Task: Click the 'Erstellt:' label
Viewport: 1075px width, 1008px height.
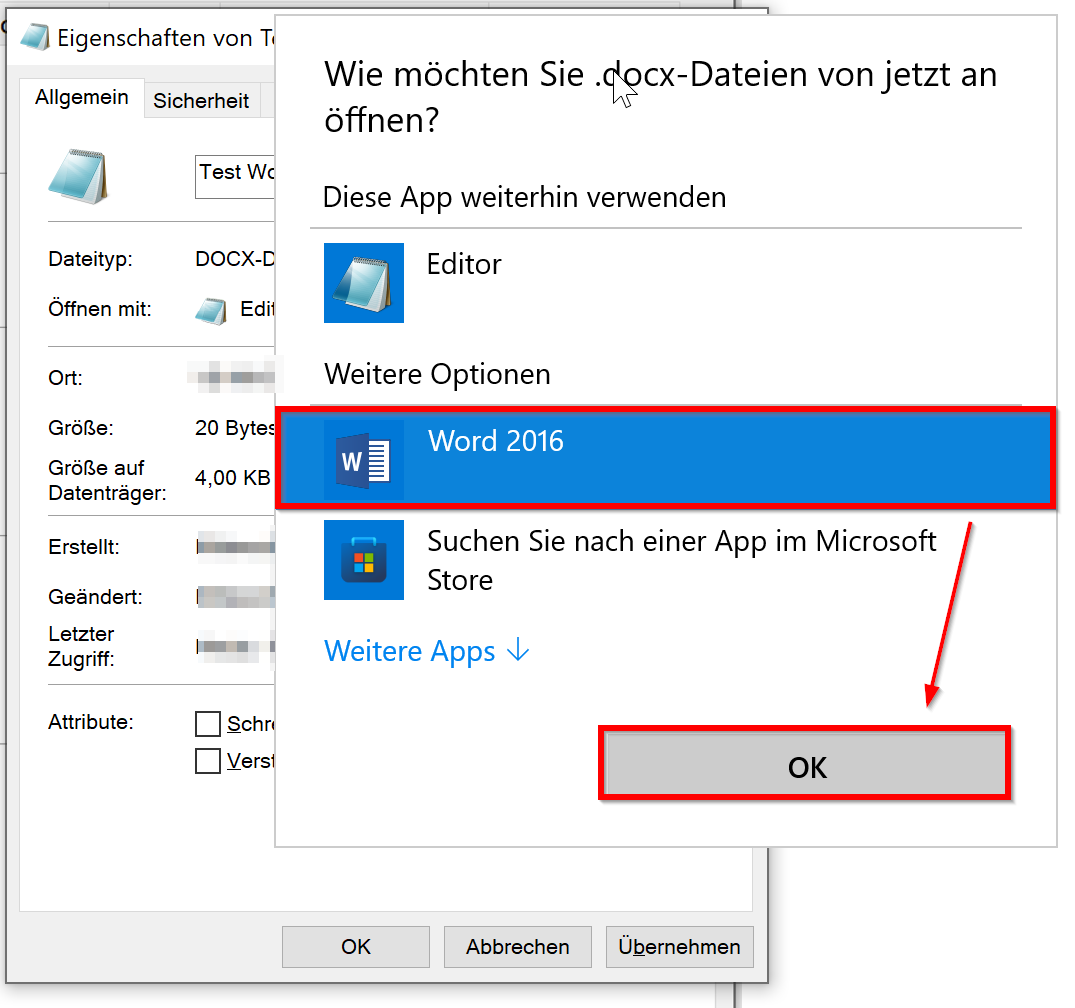Action: click(x=84, y=547)
